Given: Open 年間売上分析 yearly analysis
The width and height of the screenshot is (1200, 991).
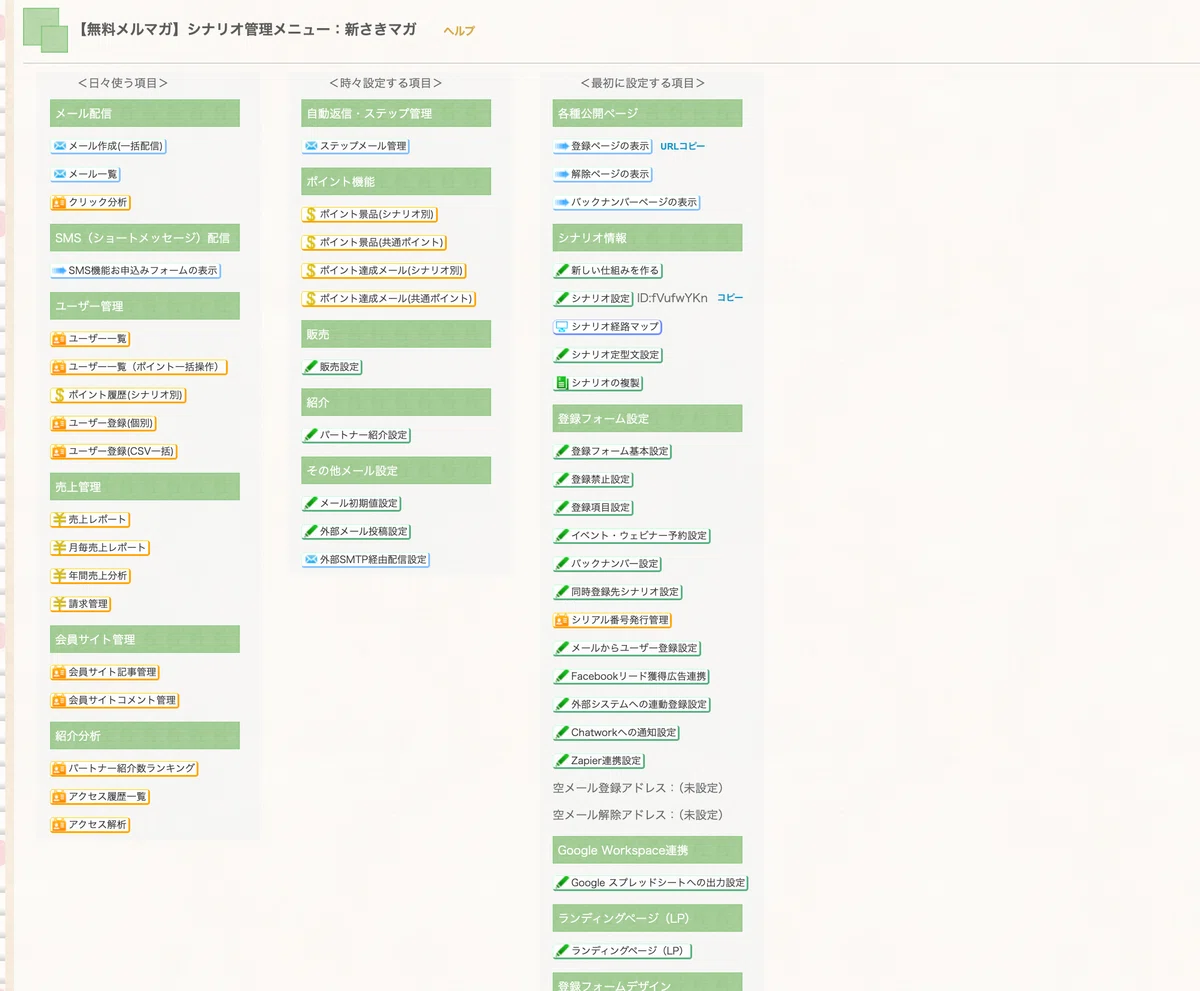Looking at the screenshot, I should (90, 576).
